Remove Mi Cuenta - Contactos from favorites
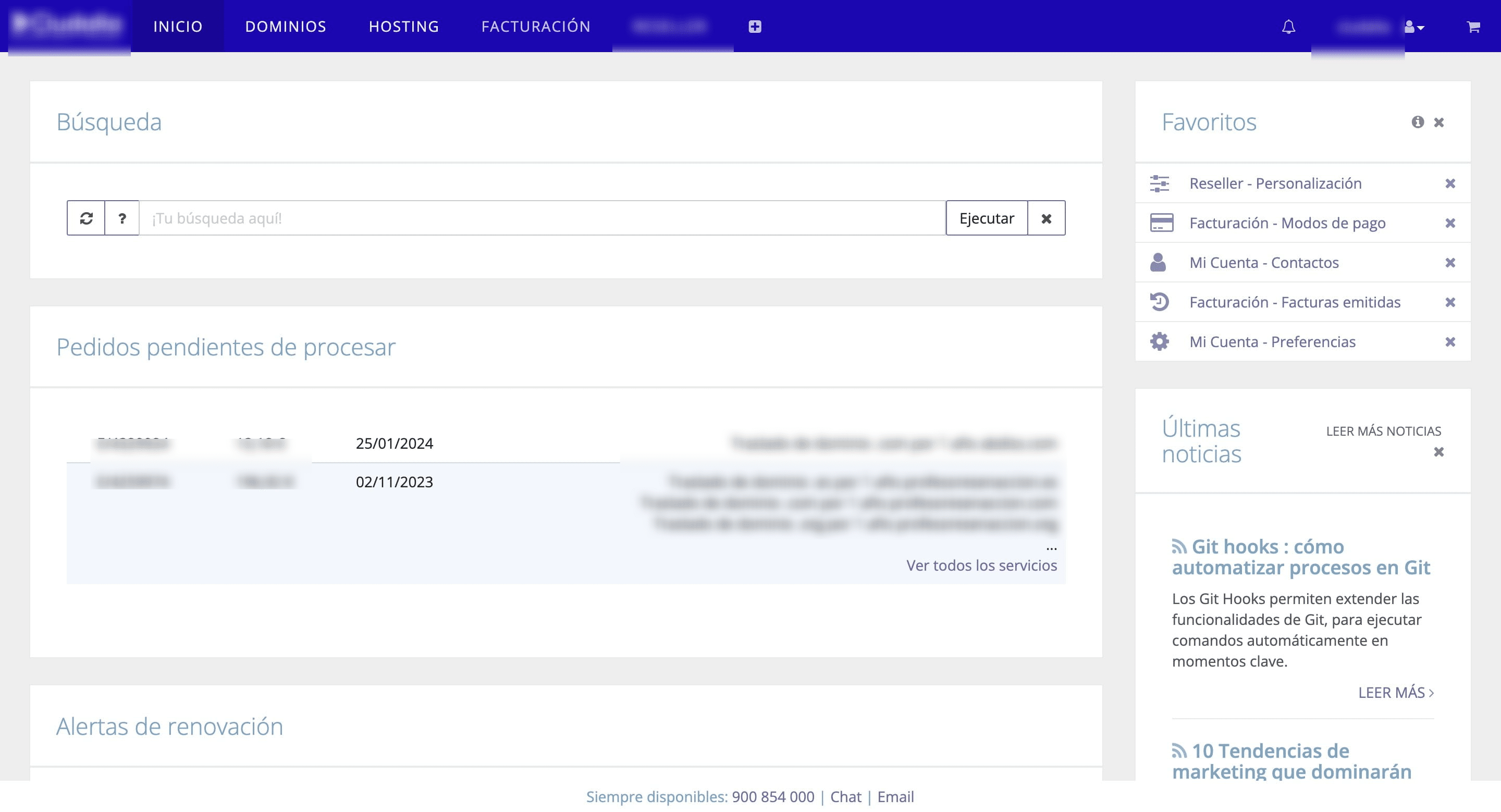The width and height of the screenshot is (1501, 812). (1450, 262)
